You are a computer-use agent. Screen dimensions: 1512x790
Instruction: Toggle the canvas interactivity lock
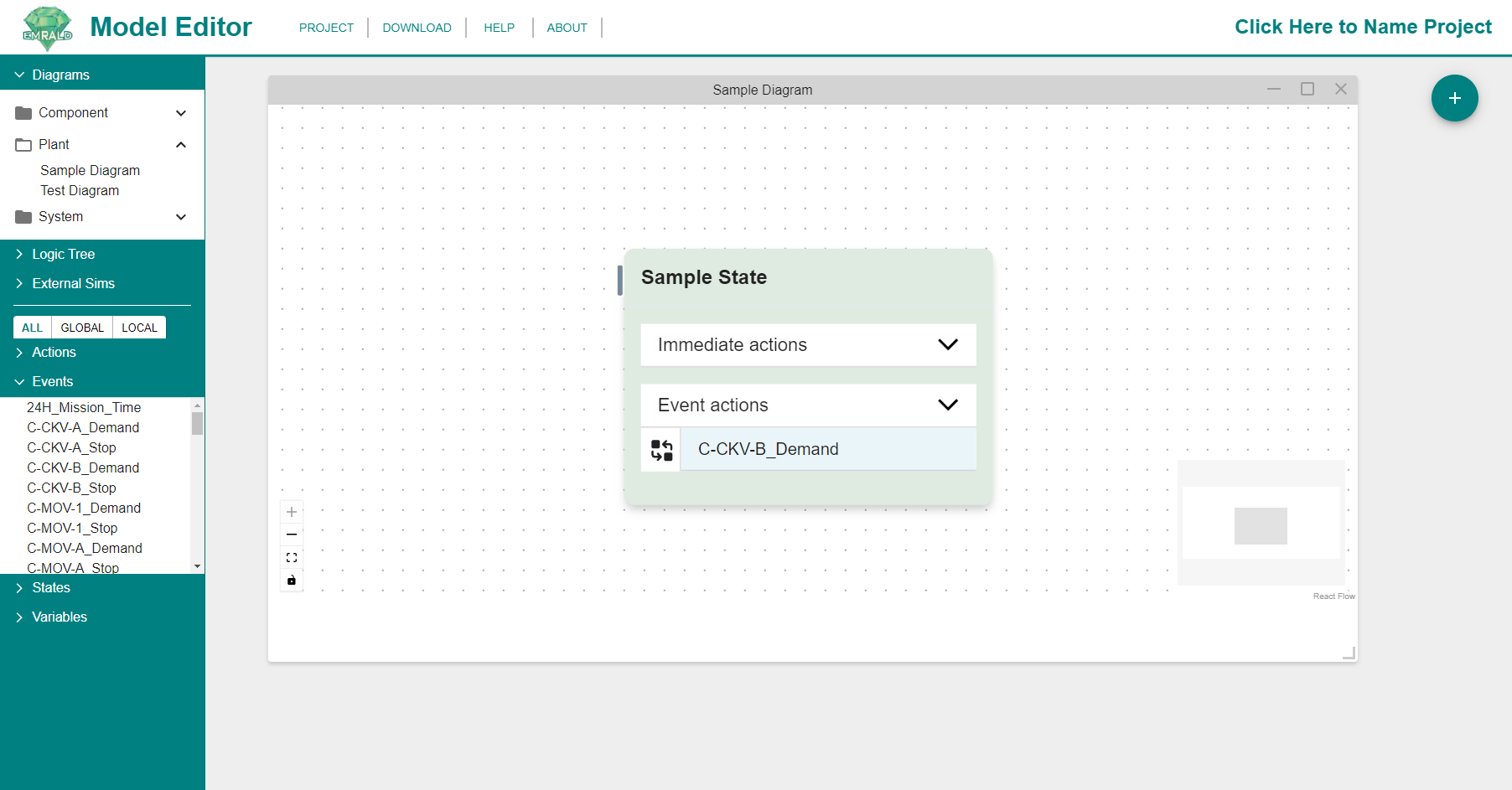pyautogui.click(x=292, y=580)
